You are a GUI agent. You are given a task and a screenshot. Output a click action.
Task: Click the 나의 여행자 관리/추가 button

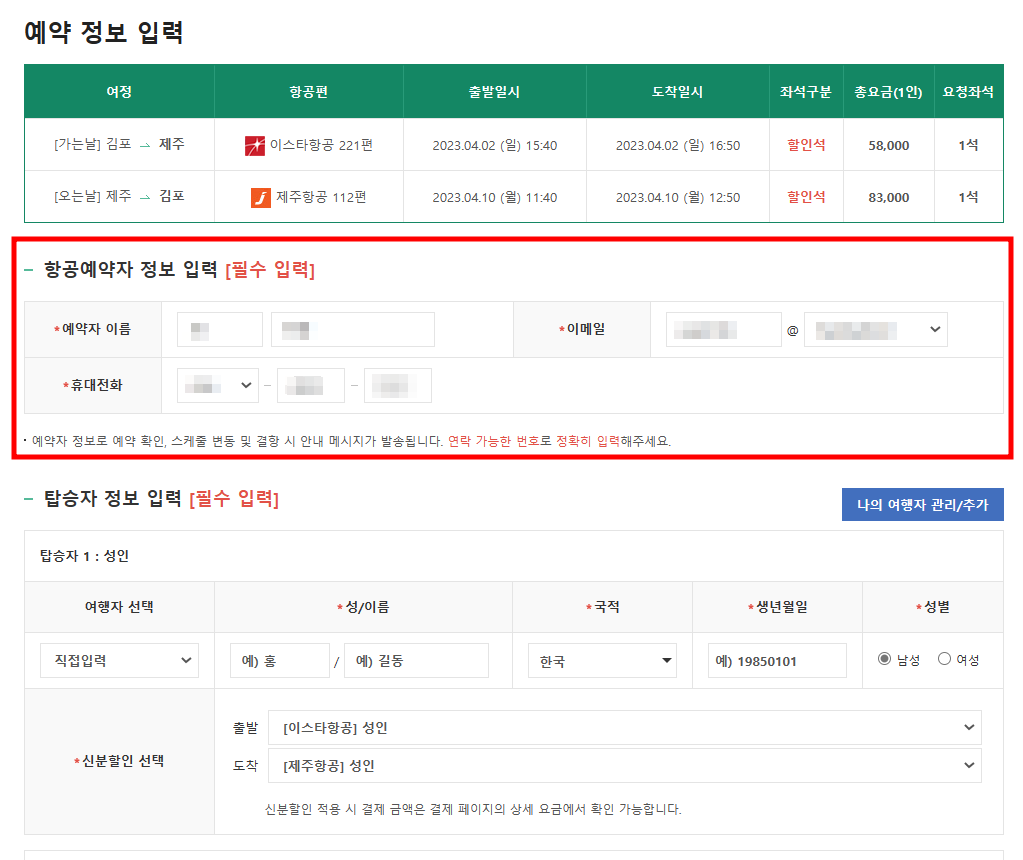(921, 504)
